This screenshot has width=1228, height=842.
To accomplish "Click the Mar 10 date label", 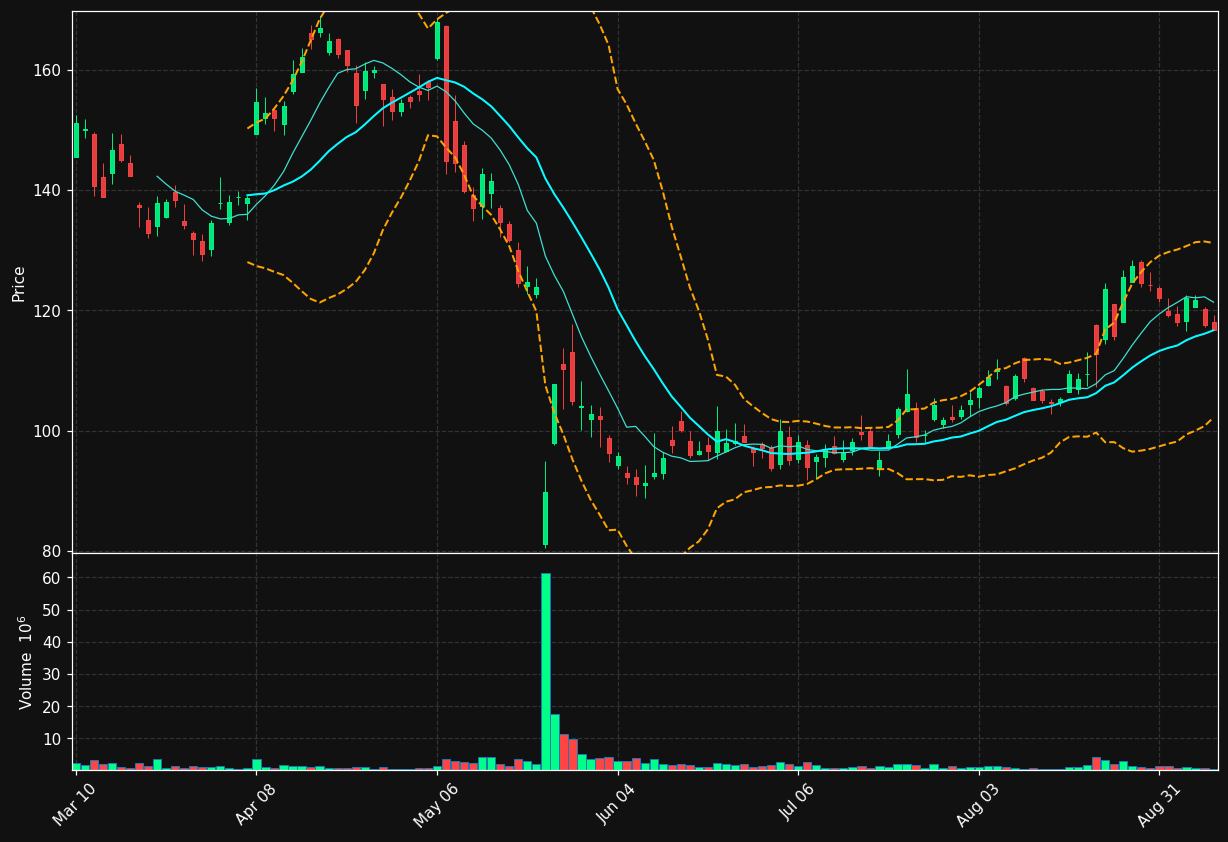I will tap(74, 804).
